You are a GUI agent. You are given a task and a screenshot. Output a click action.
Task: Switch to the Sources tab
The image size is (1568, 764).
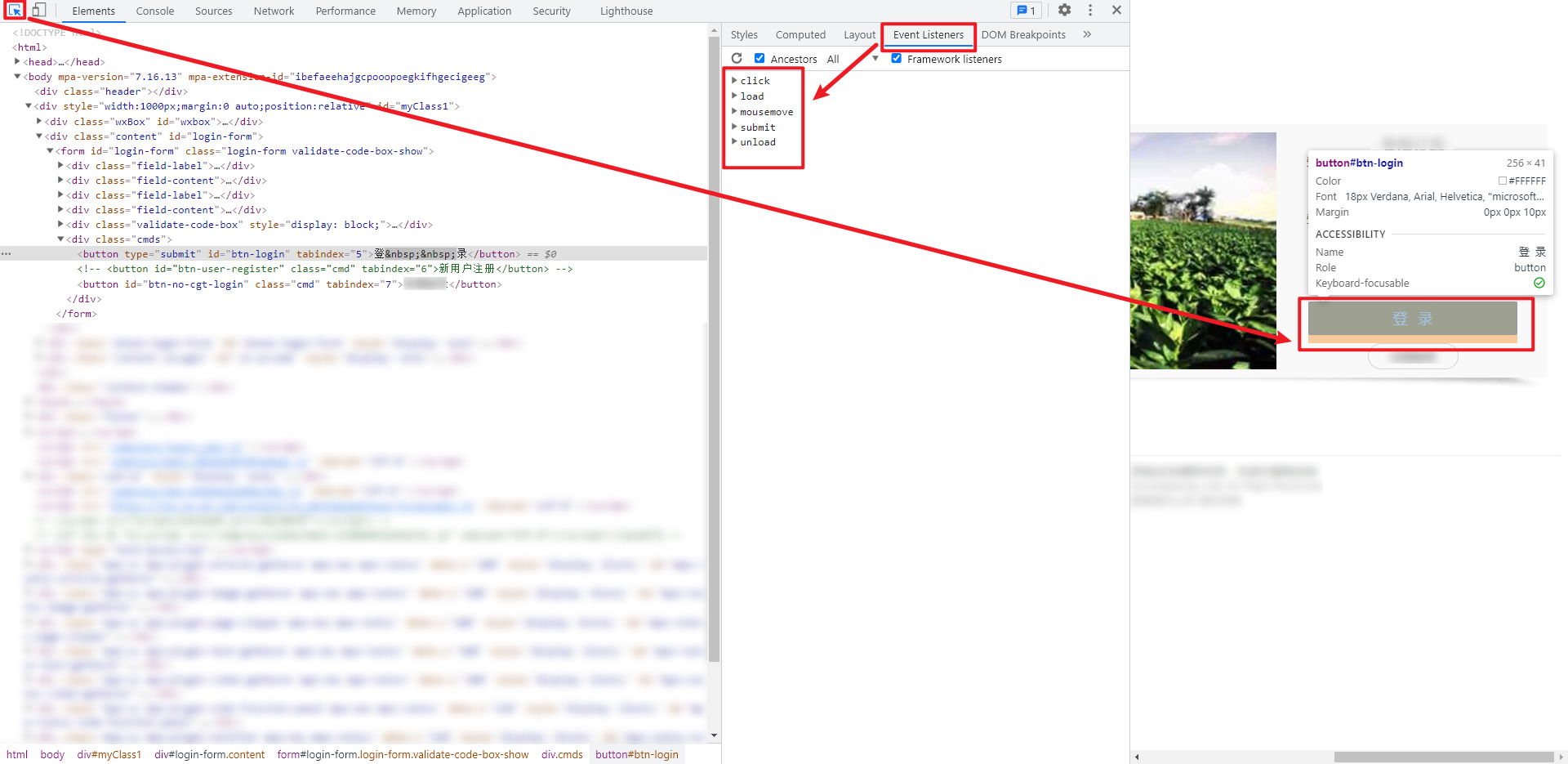point(213,11)
